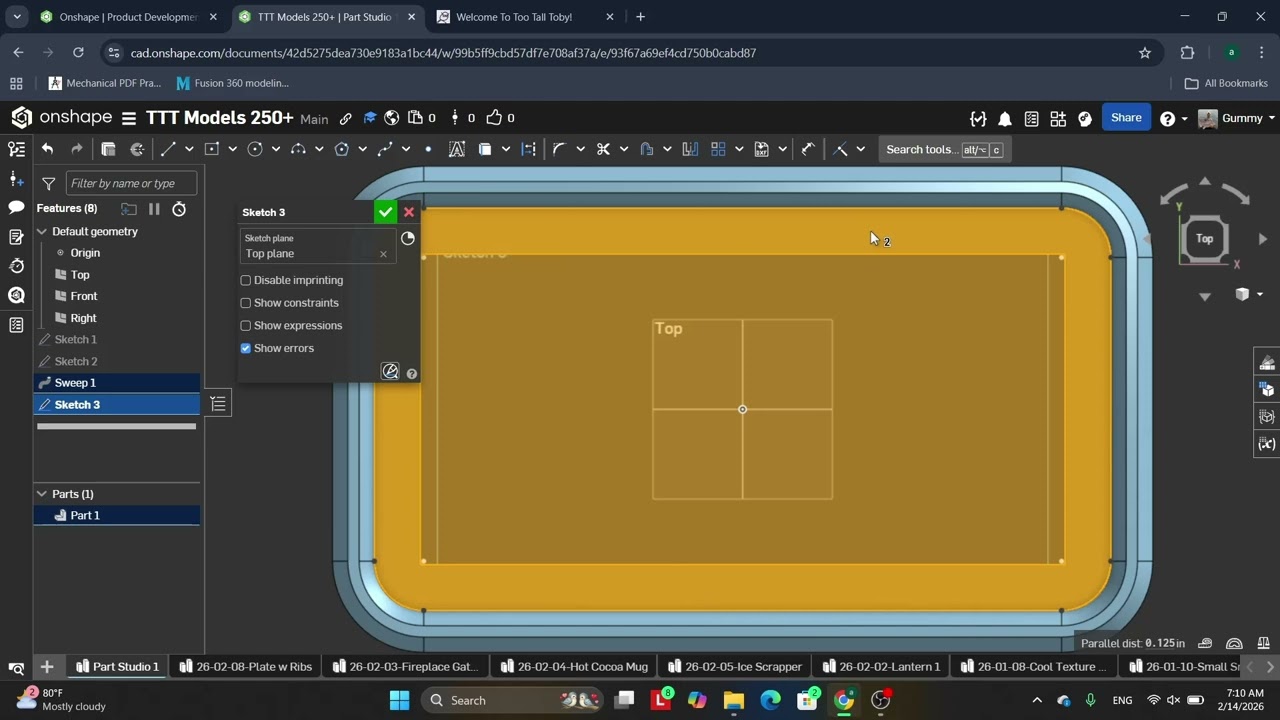Select the Front plane in feature tree
This screenshot has width=1280, height=720.
coord(84,296)
